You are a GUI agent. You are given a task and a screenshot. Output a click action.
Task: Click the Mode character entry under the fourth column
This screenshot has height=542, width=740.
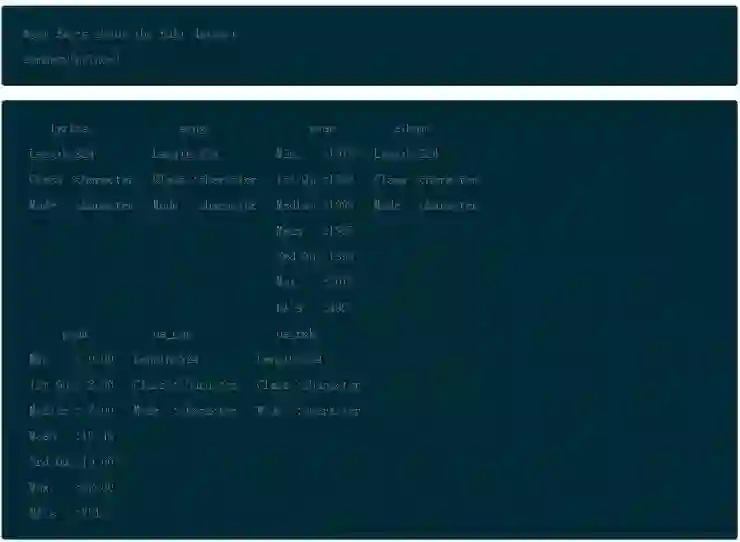pyautogui.click(x=426, y=205)
